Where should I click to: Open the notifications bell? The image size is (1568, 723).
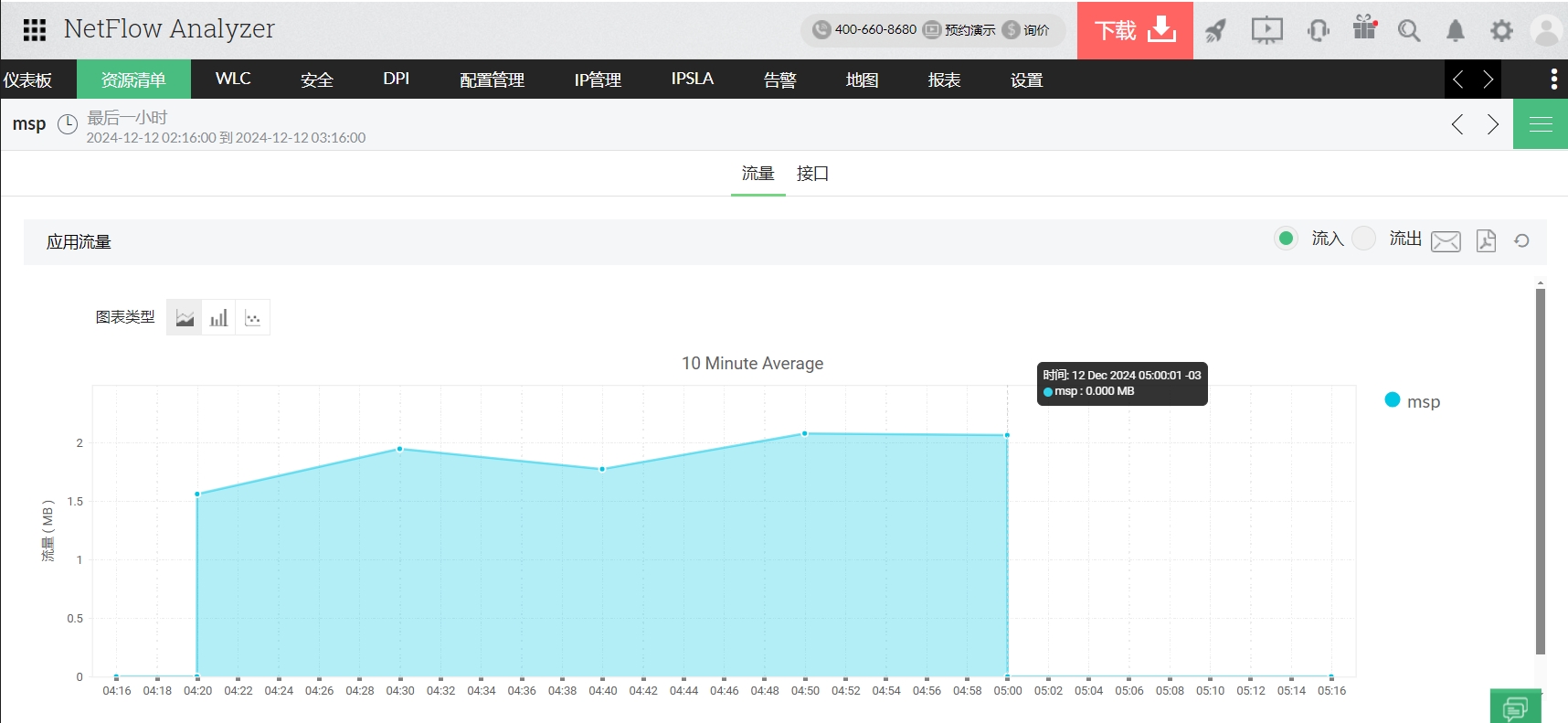coord(1455,31)
